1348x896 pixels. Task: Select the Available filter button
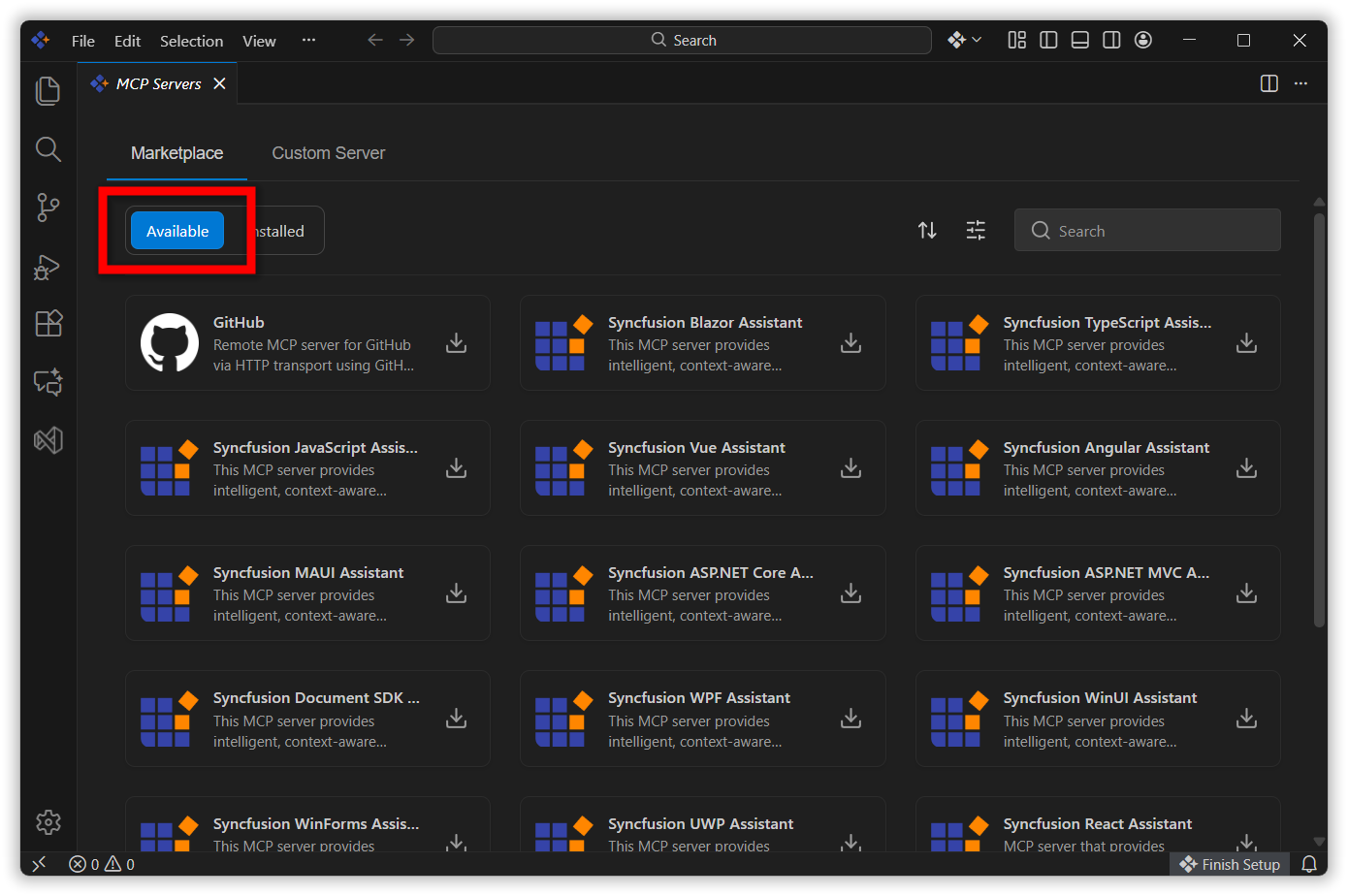[177, 231]
